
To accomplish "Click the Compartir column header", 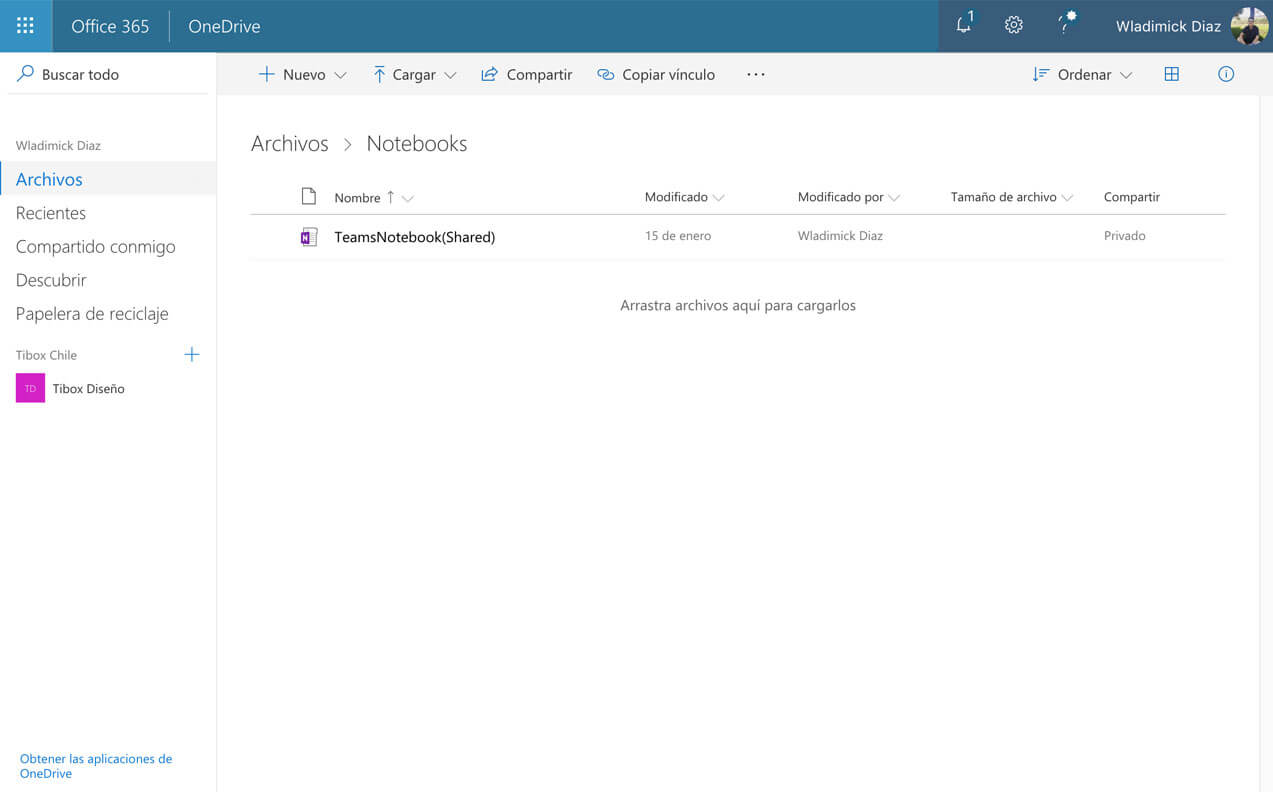I will [1132, 197].
